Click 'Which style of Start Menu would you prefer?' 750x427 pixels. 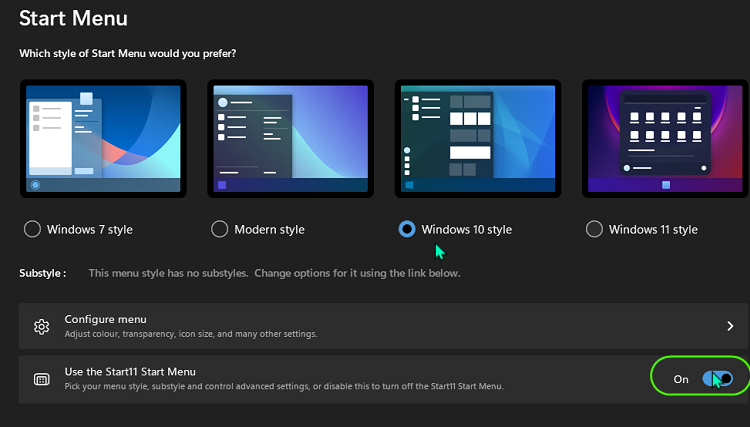coord(128,54)
